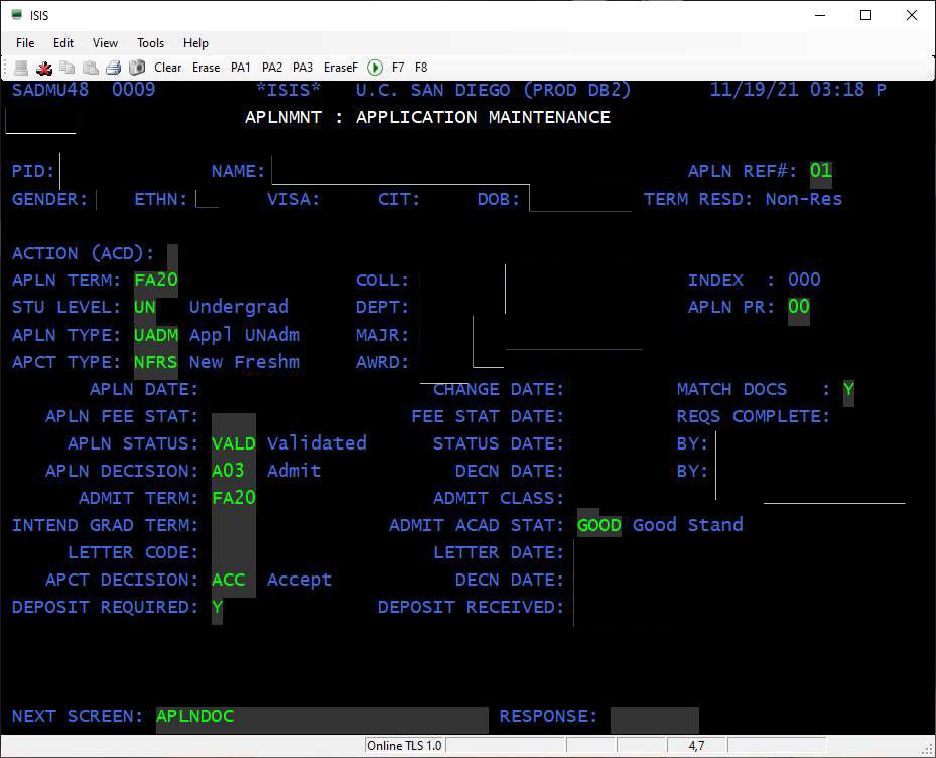Maximize the ISIS window
Viewport: 936px width, 758px height.
[x=866, y=16]
